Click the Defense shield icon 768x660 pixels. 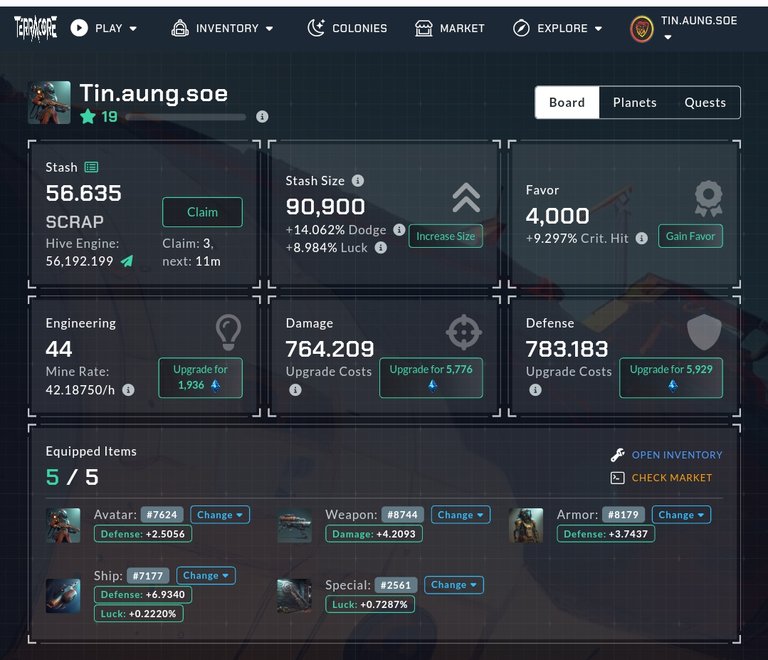tap(704, 332)
